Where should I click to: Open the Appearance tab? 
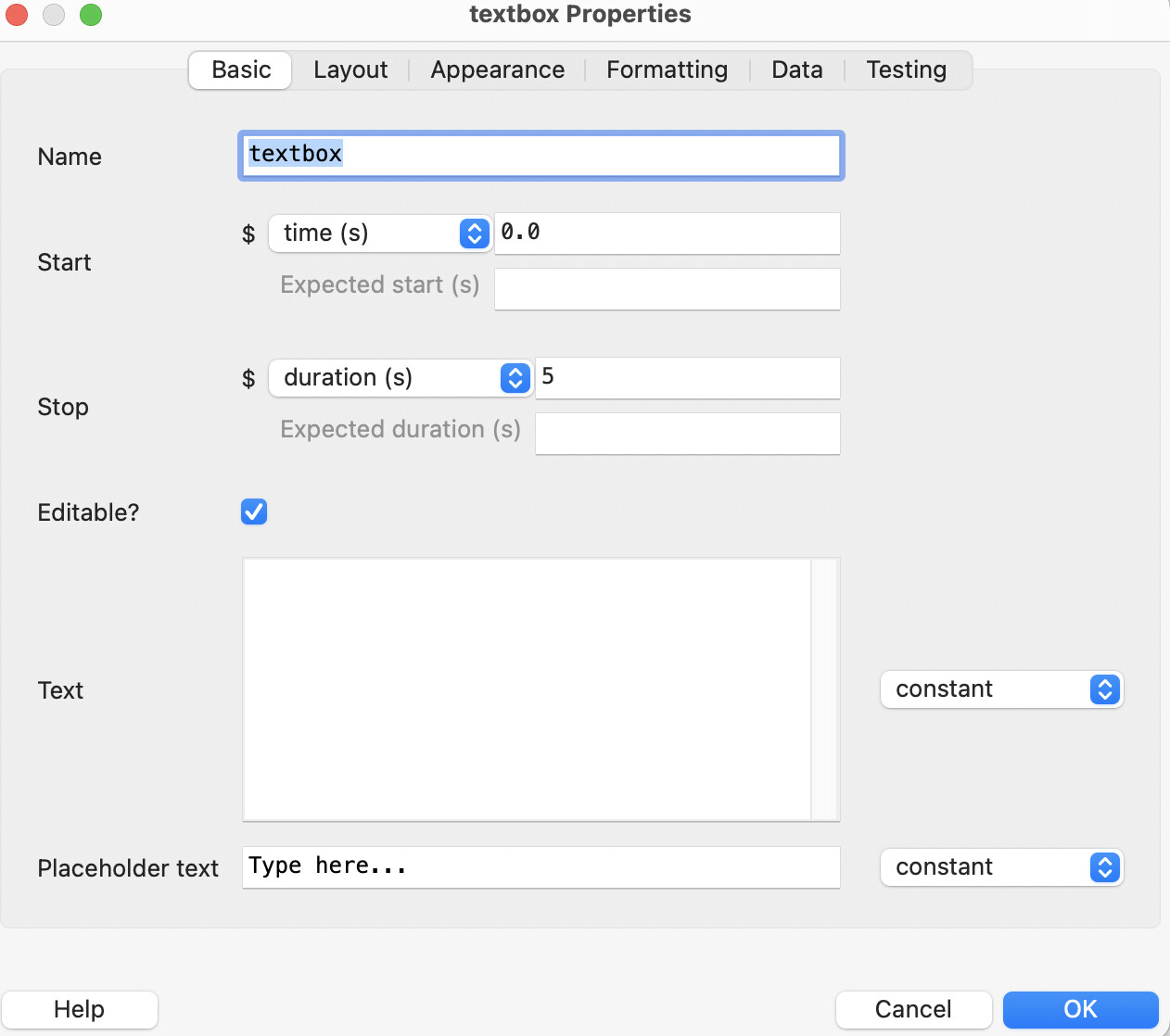[x=497, y=70]
